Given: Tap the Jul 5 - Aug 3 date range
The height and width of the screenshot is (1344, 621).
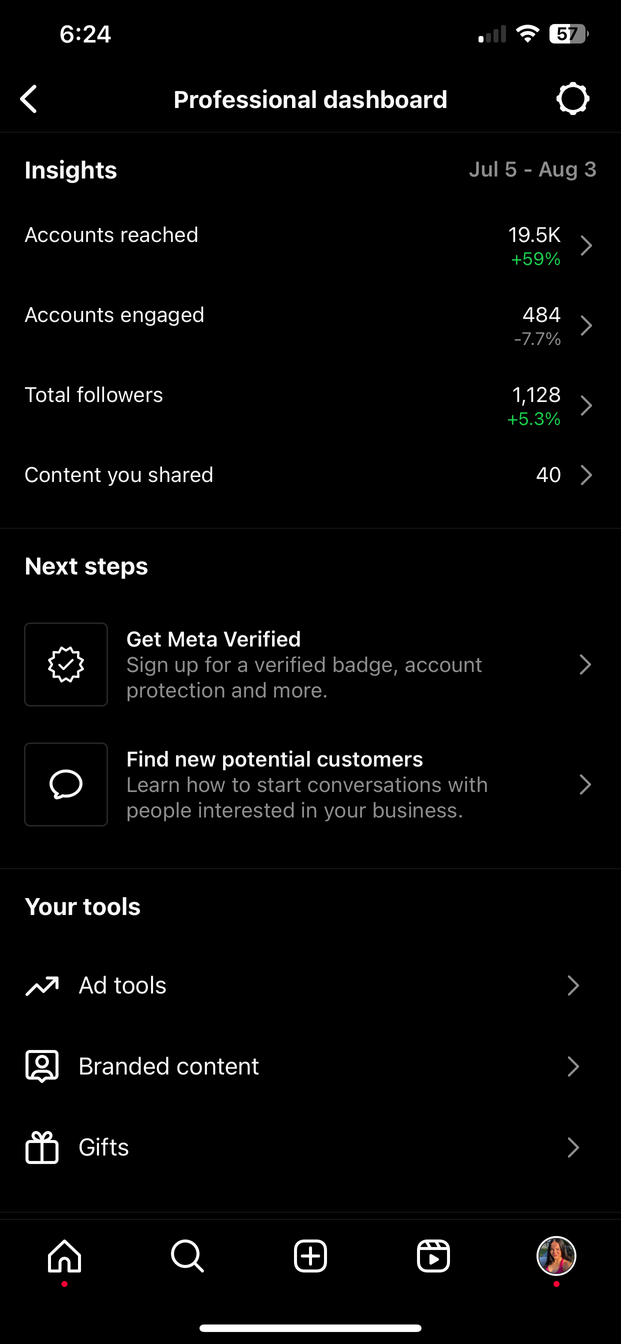Looking at the screenshot, I should pyautogui.click(x=532, y=170).
